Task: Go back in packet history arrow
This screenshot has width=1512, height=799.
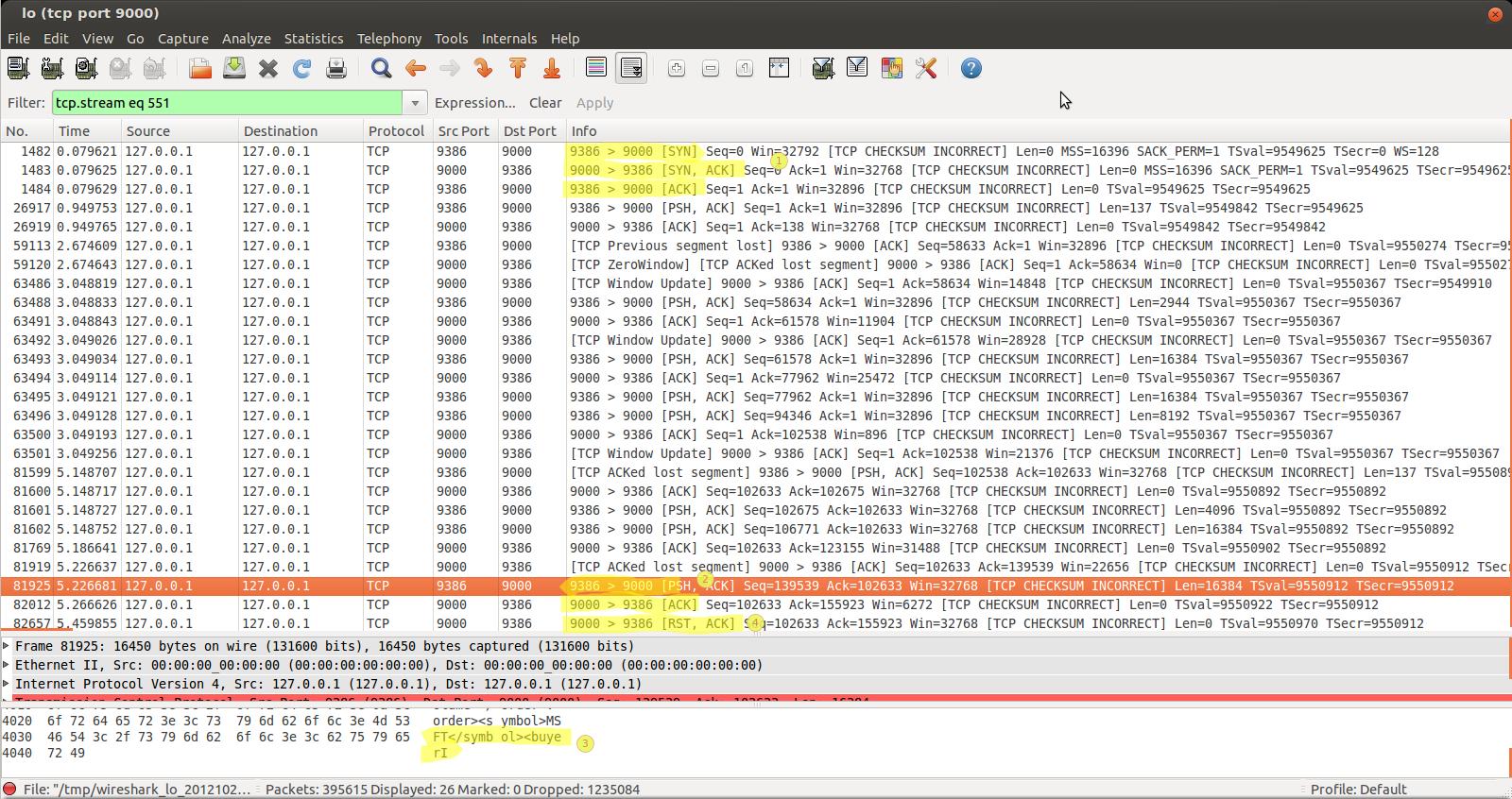Action: pos(415,68)
